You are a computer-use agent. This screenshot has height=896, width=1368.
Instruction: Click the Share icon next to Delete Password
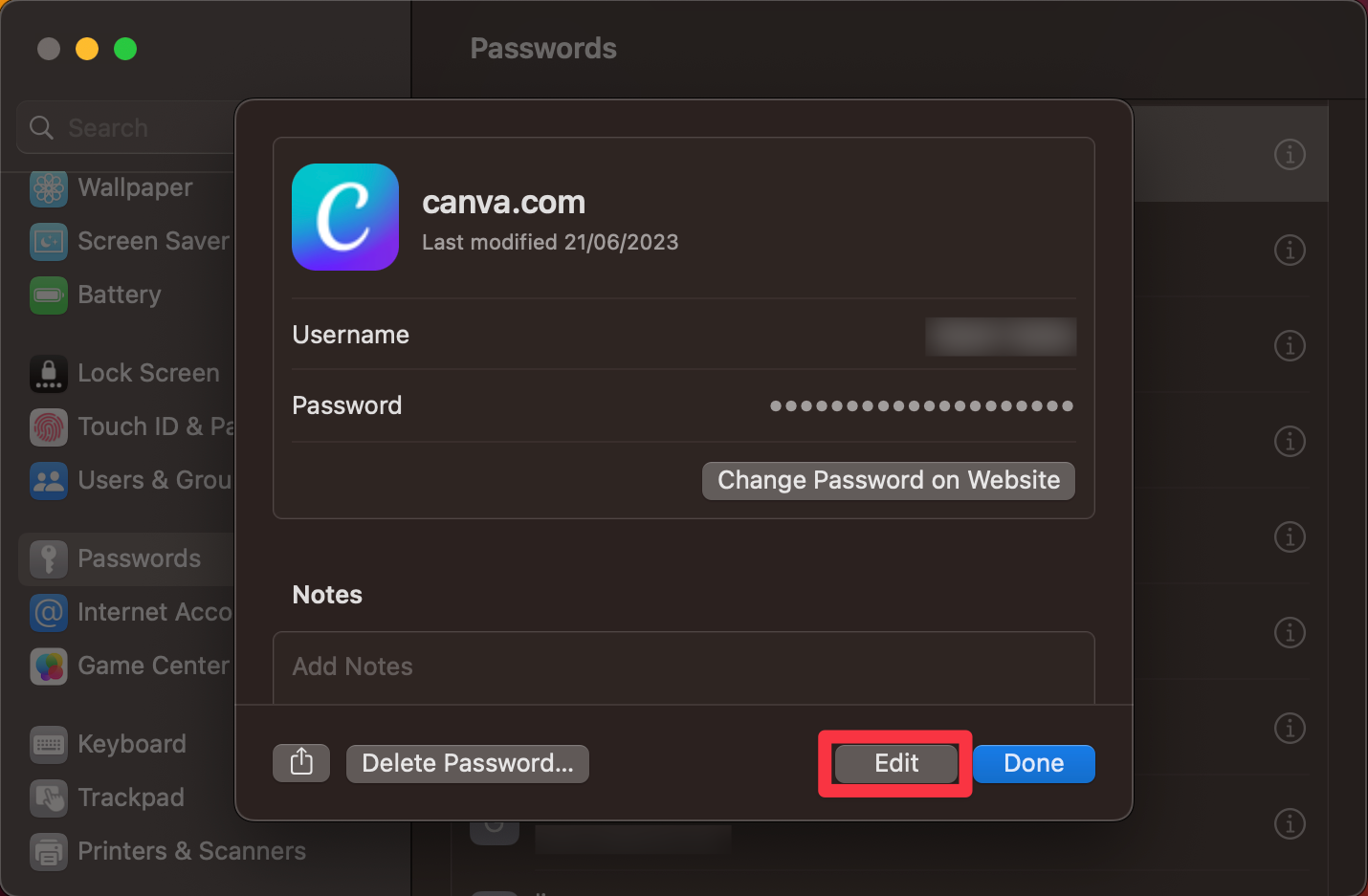point(301,762)
